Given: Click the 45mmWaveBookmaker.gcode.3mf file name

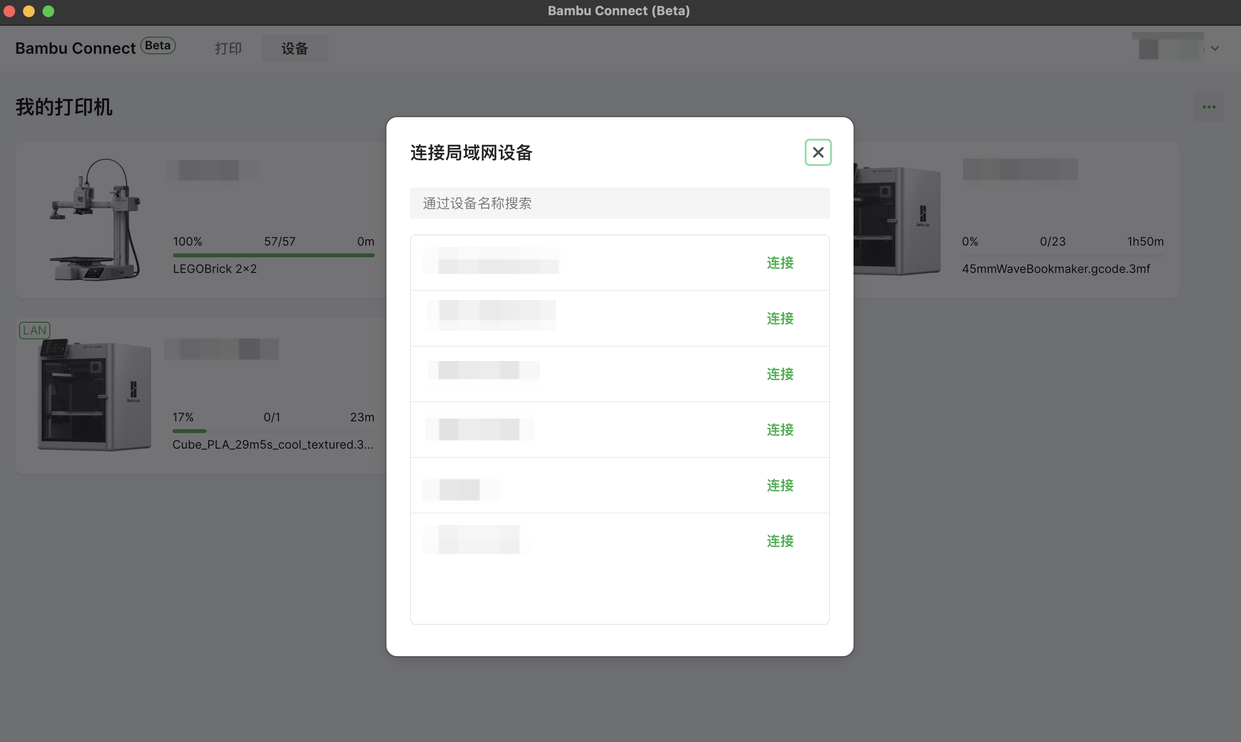Looking at the screenshot, I should pyautogui.click(x=1056, y=269).
